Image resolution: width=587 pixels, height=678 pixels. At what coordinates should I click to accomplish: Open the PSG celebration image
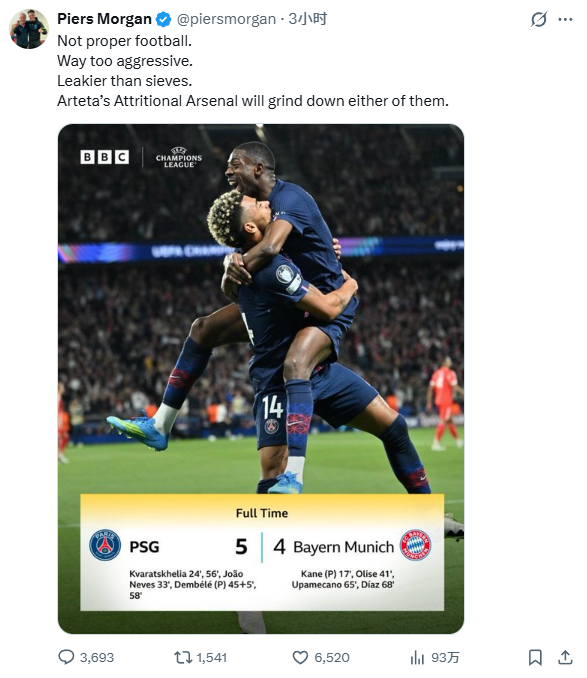261,379
